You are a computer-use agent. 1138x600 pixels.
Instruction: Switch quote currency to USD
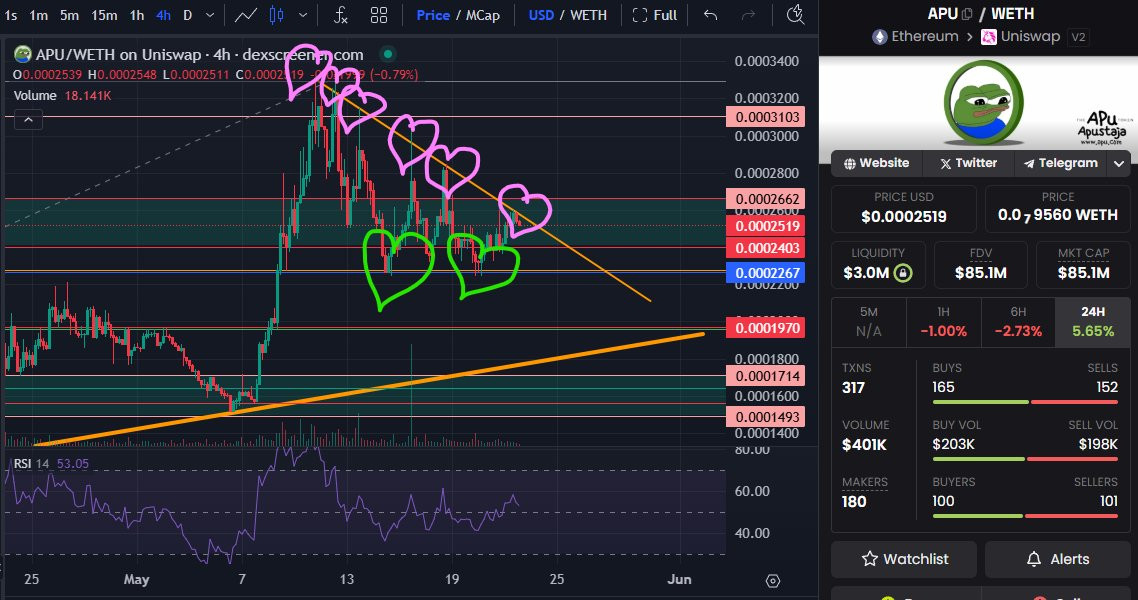pos(541,15)
